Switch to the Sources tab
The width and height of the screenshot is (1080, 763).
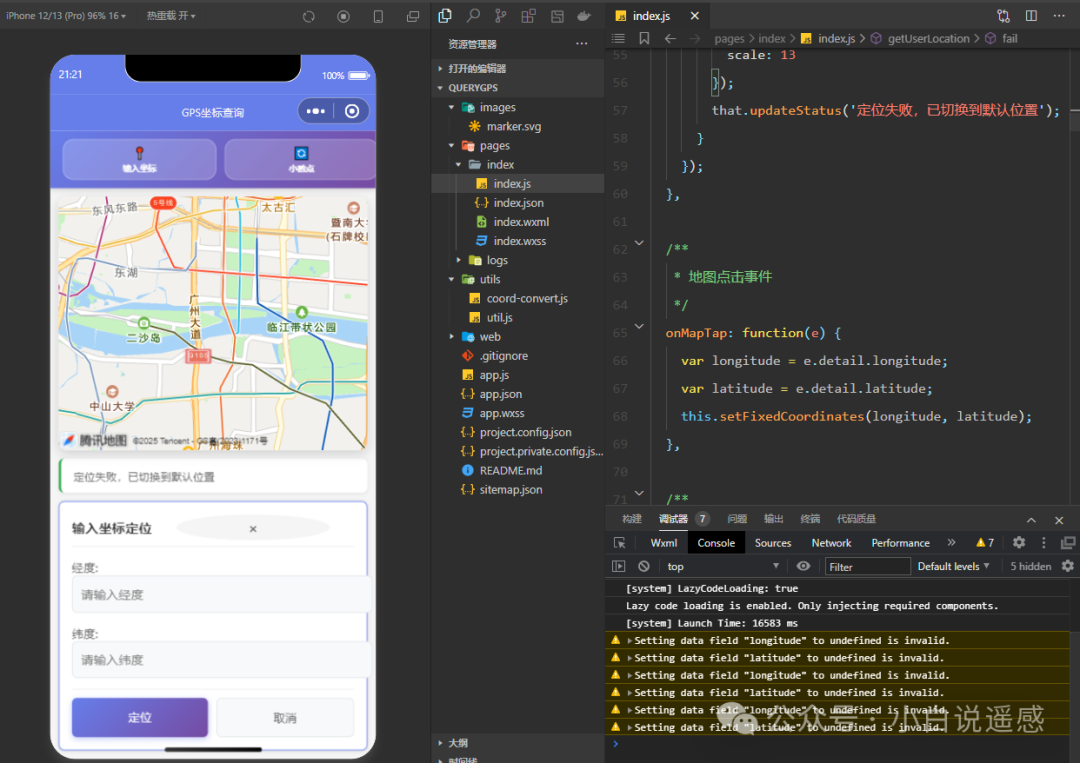773,543
